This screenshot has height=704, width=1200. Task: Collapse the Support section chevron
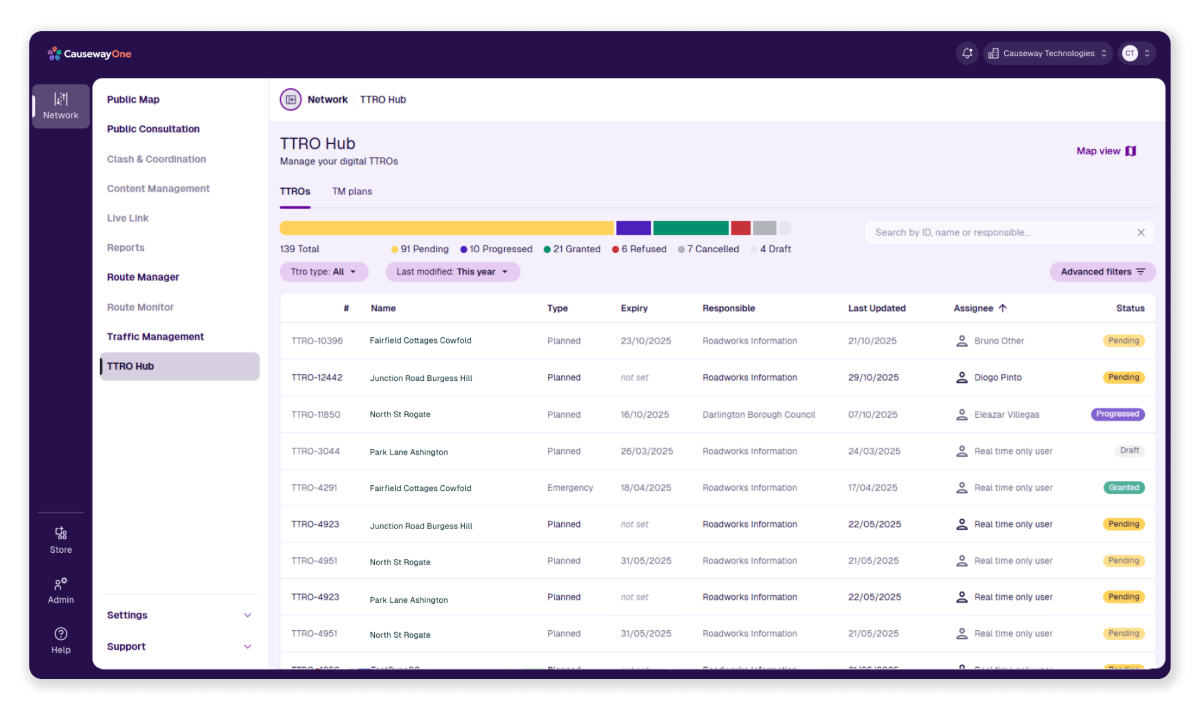coord(247,646)
